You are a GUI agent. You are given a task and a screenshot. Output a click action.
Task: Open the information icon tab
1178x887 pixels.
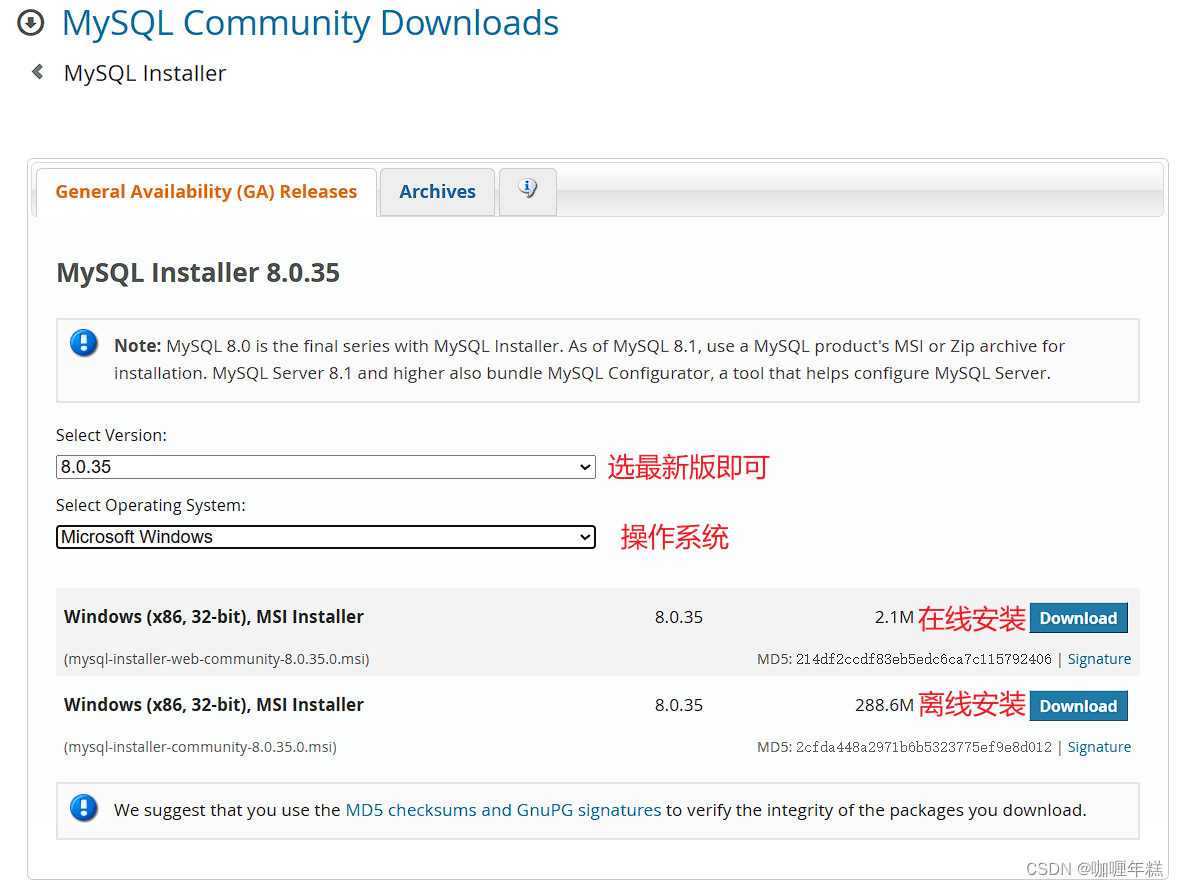(527, 191)
